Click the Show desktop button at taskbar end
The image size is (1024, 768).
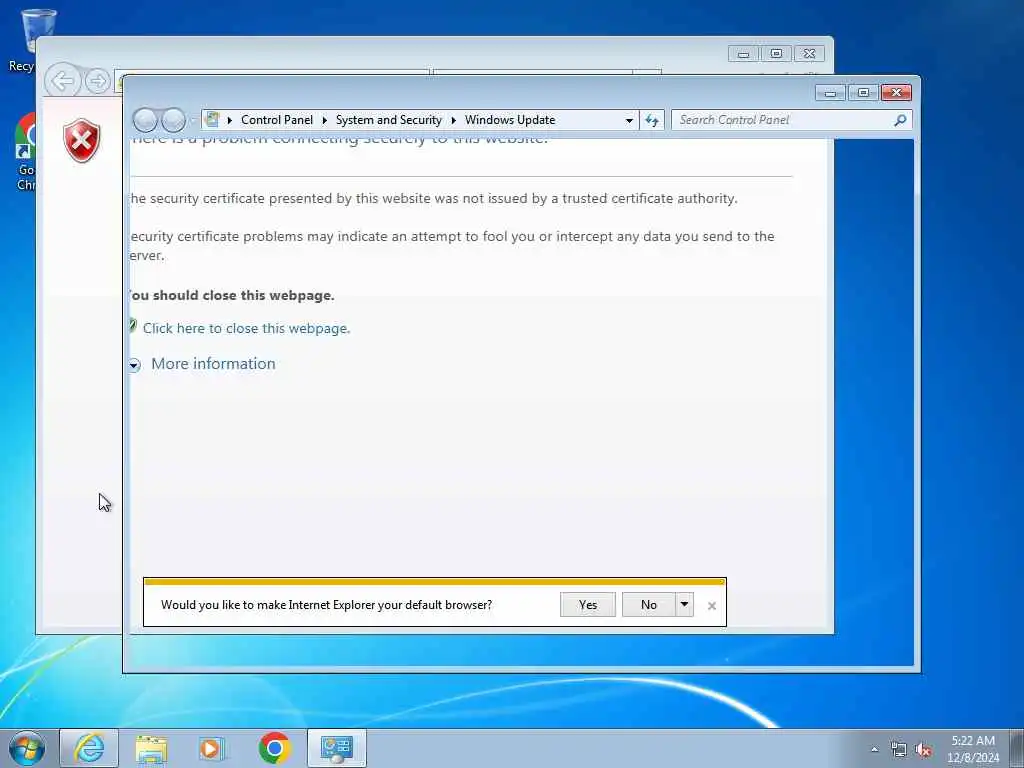click(1017, 748)
